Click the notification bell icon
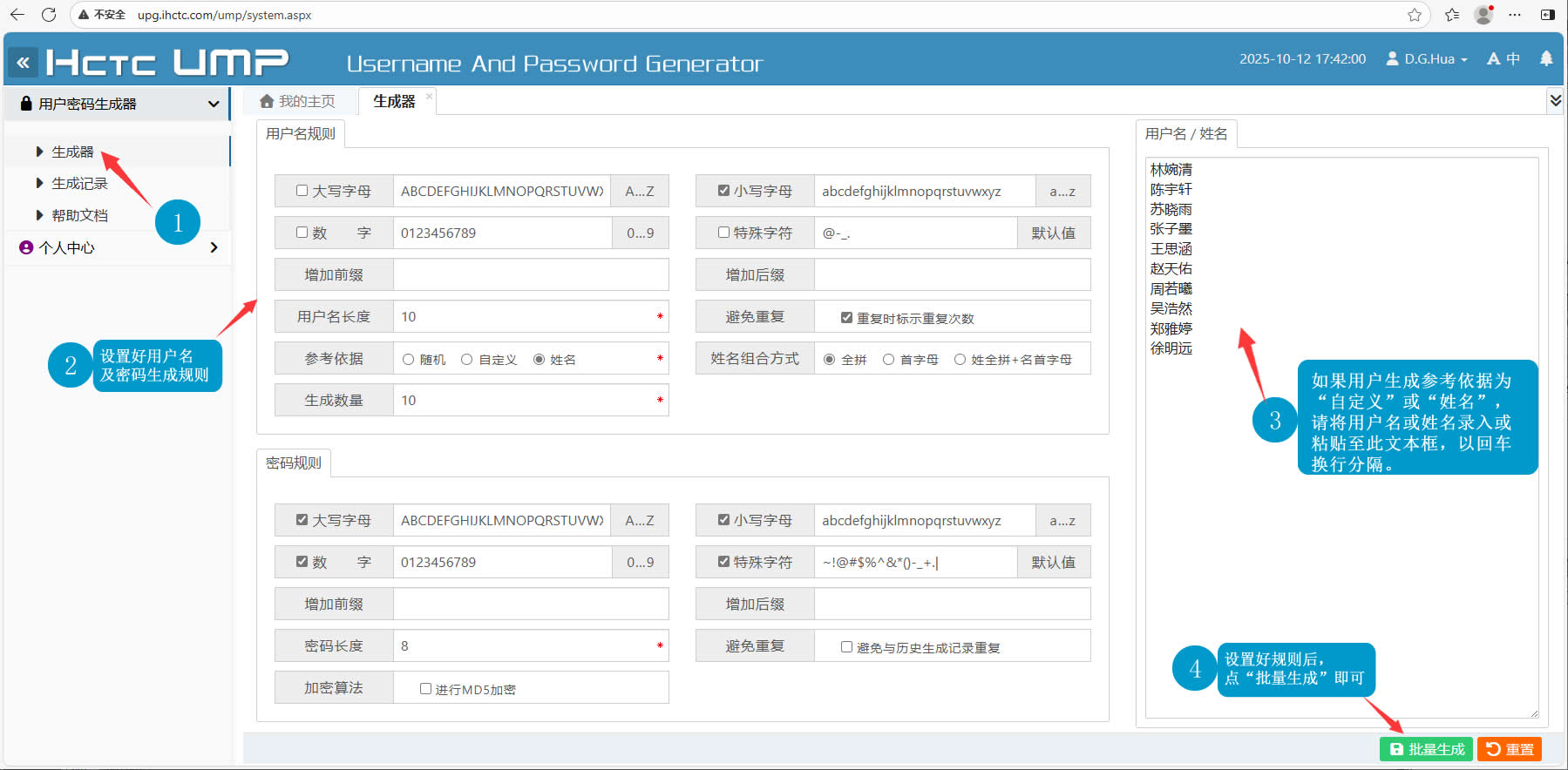Screen dimensions: 1568x770 click(x=1546, y=58)
